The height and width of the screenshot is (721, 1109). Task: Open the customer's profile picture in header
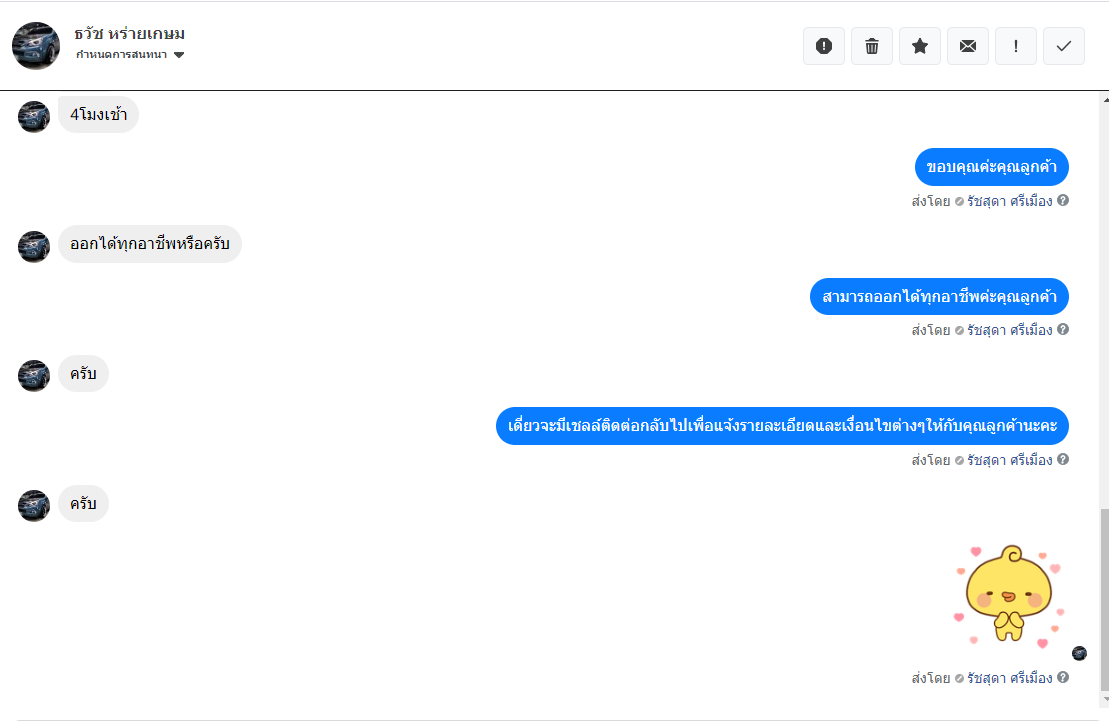36,46
